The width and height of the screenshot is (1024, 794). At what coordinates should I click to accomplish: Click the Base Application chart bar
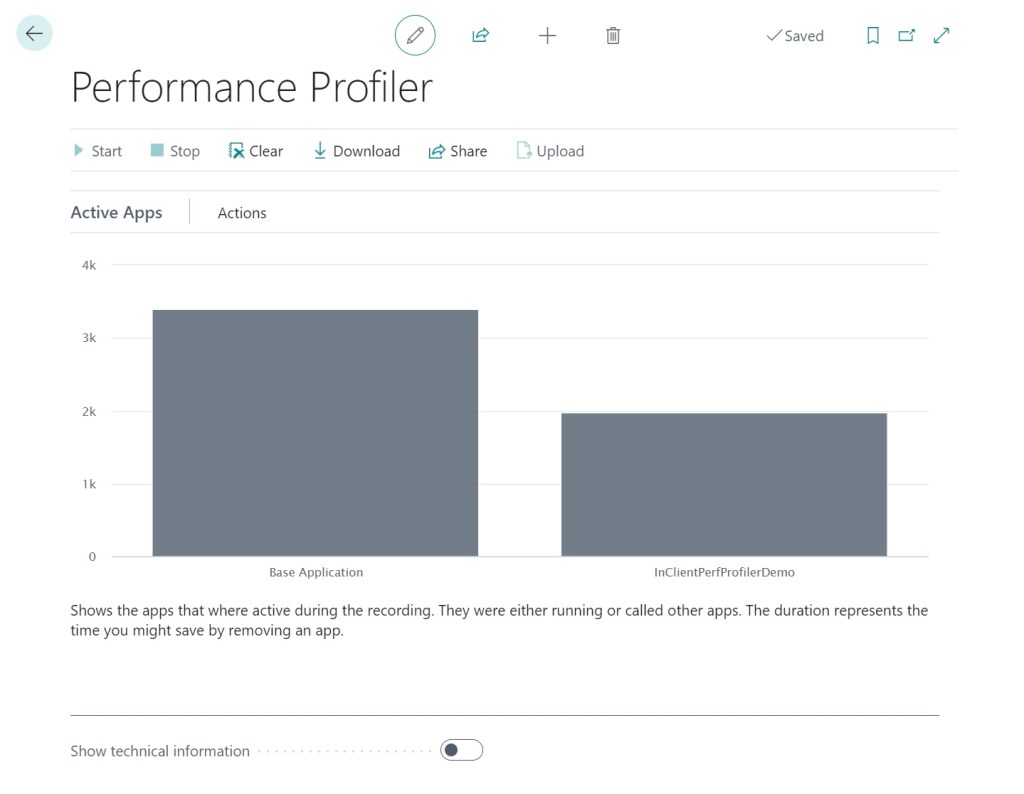pyautogui.click(x=315, y=433)
